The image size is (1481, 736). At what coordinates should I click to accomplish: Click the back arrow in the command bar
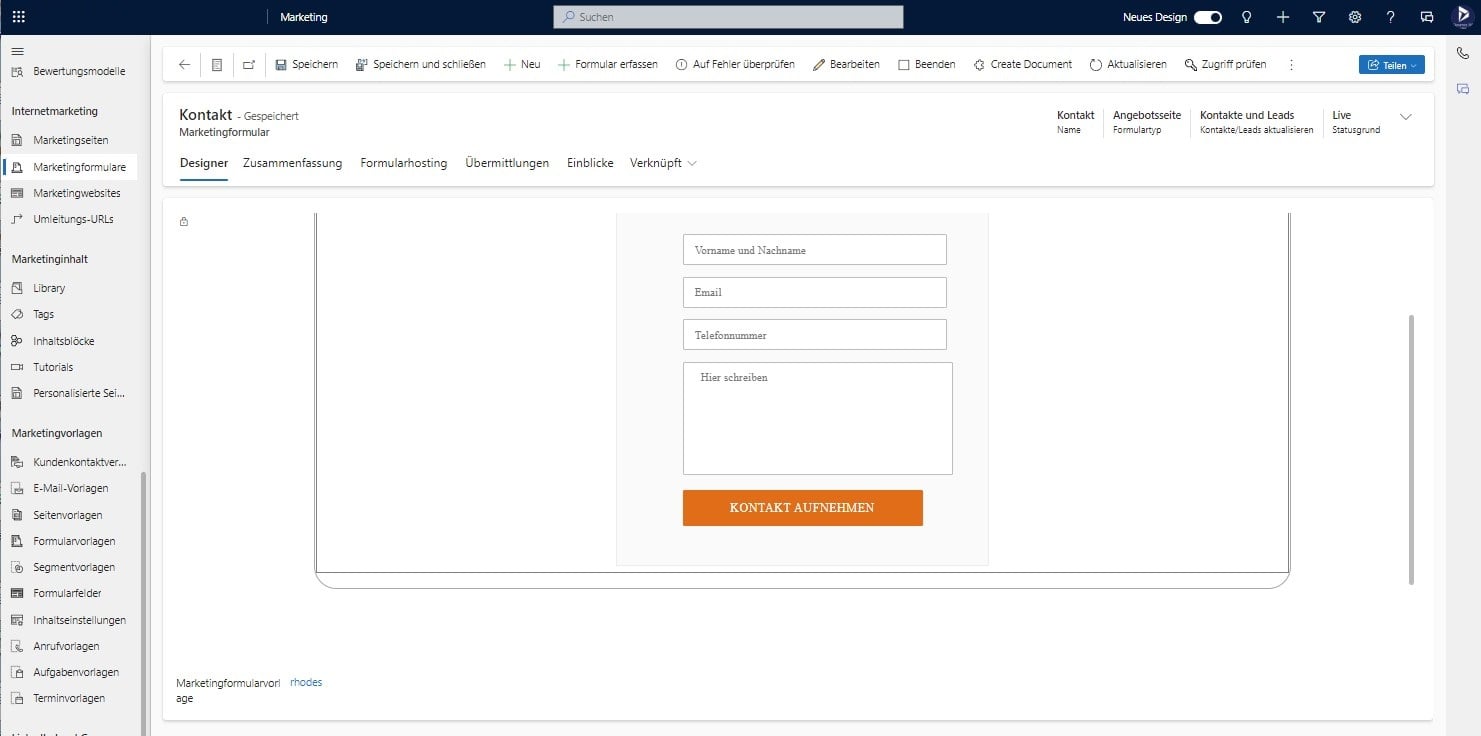click(x=184, y=64)
